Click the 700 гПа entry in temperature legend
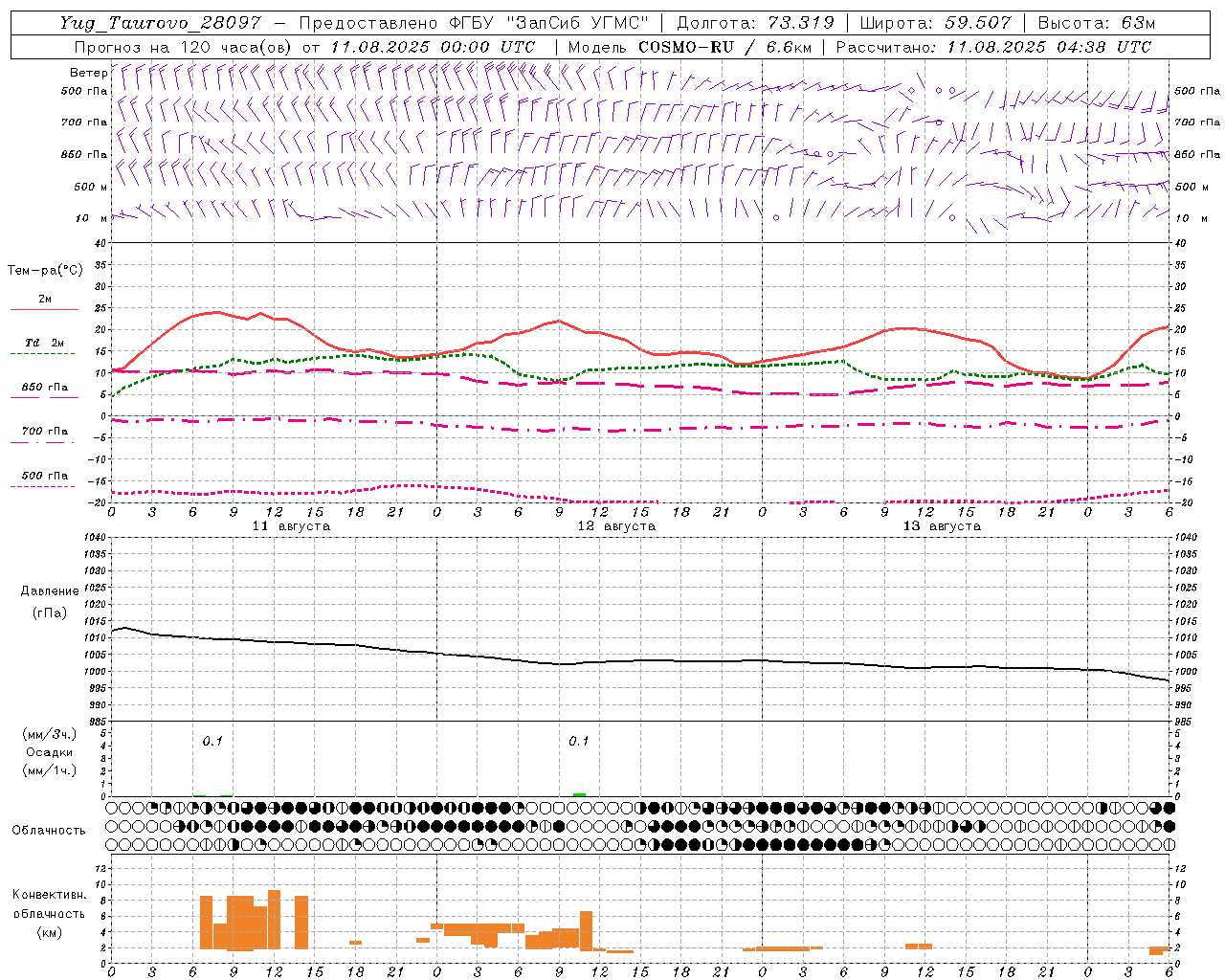 tap(45, 432)
